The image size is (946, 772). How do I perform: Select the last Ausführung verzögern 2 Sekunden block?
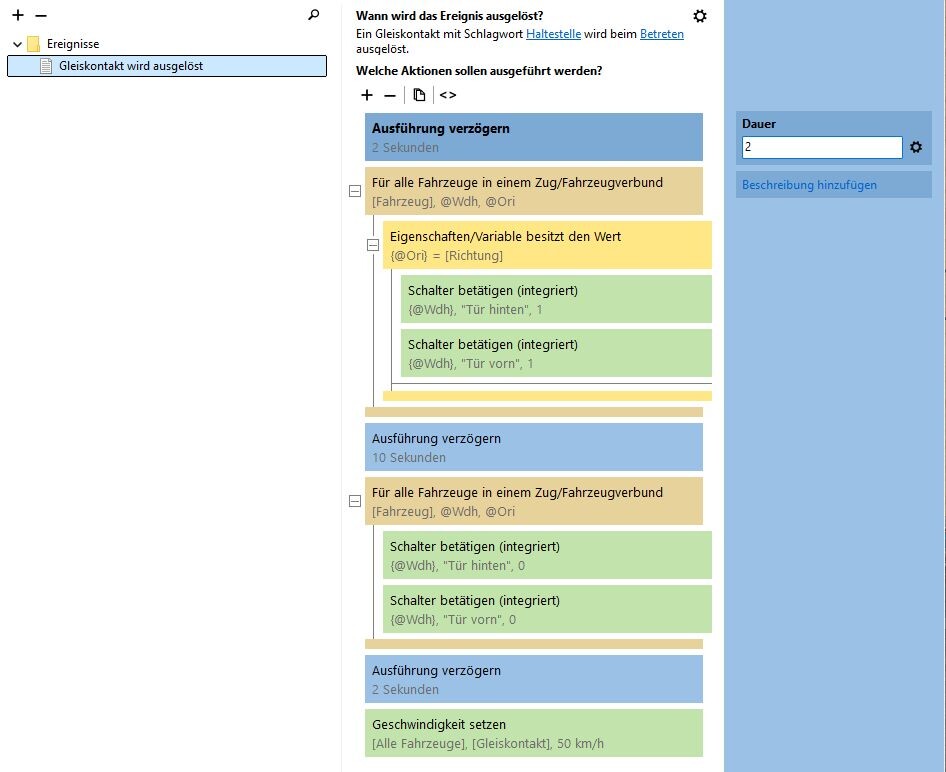tap(534, 679)
